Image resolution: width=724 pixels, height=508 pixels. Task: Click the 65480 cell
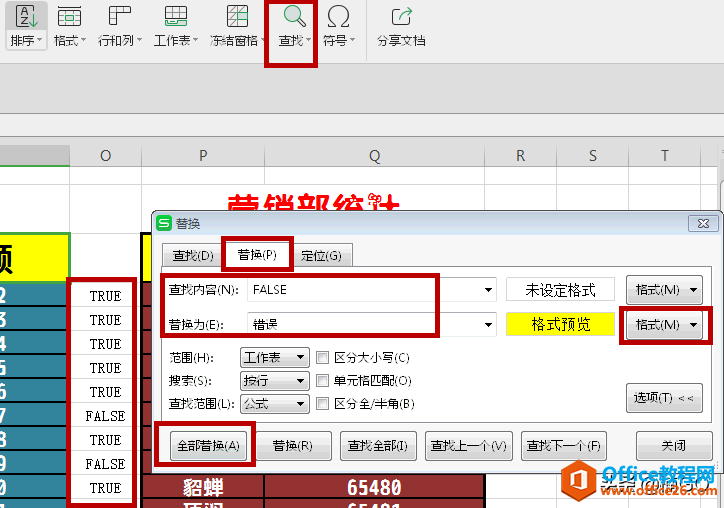[x=374, y=487]
